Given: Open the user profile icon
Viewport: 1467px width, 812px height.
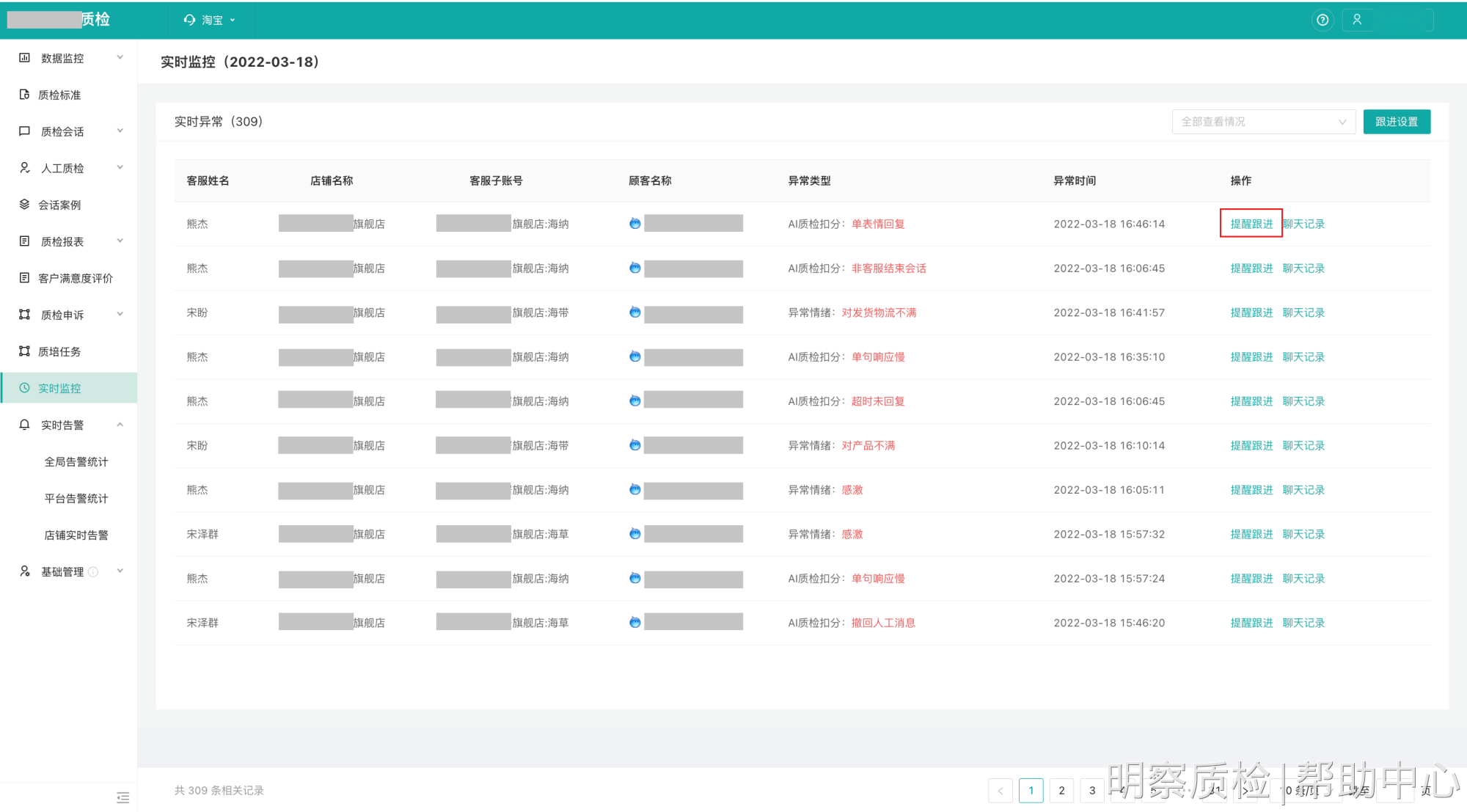Looking at the screenshot, I should 1357,20.
